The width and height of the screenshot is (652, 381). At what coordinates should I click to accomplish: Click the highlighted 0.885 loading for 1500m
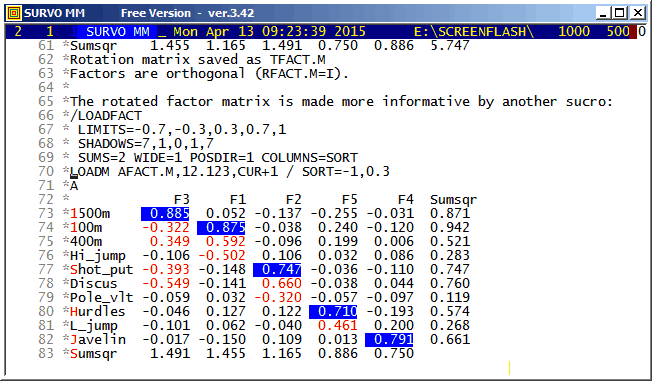tap(165, 214)
